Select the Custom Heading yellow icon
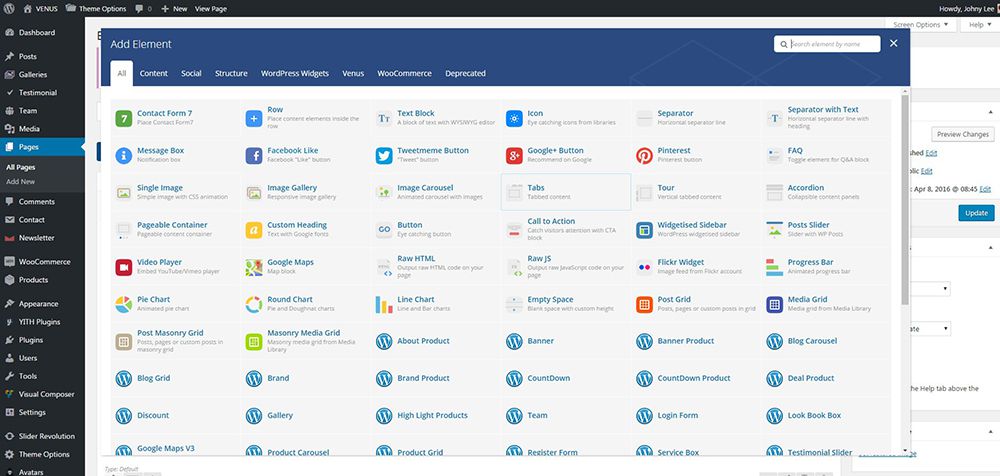This screenshot has width=1000, height=476. pos(254,230)
